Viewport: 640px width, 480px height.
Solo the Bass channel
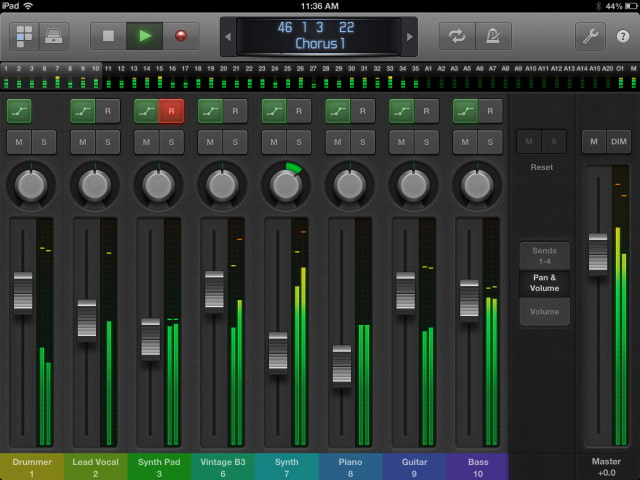point(491,142)
